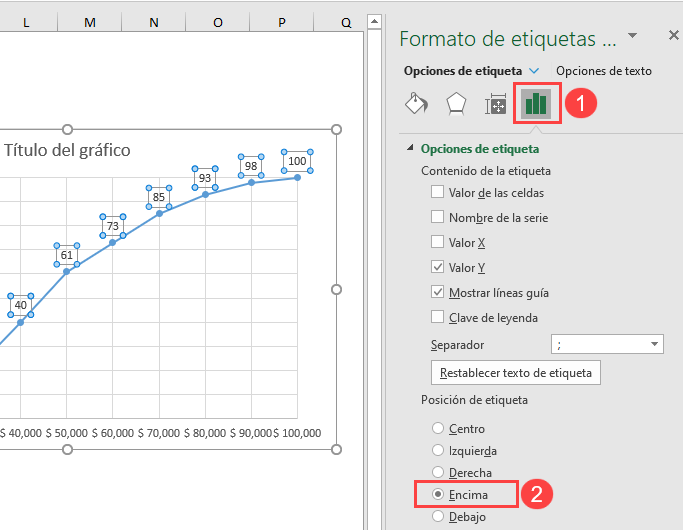Select the data label 85
Viewport: 683px width, 530px height.
[x=159, y=197]
